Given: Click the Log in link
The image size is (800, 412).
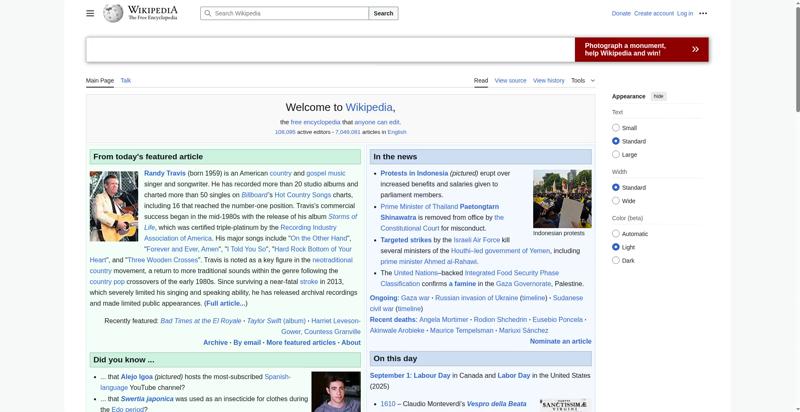Looking at the screenshot, I should coord(685,13).
